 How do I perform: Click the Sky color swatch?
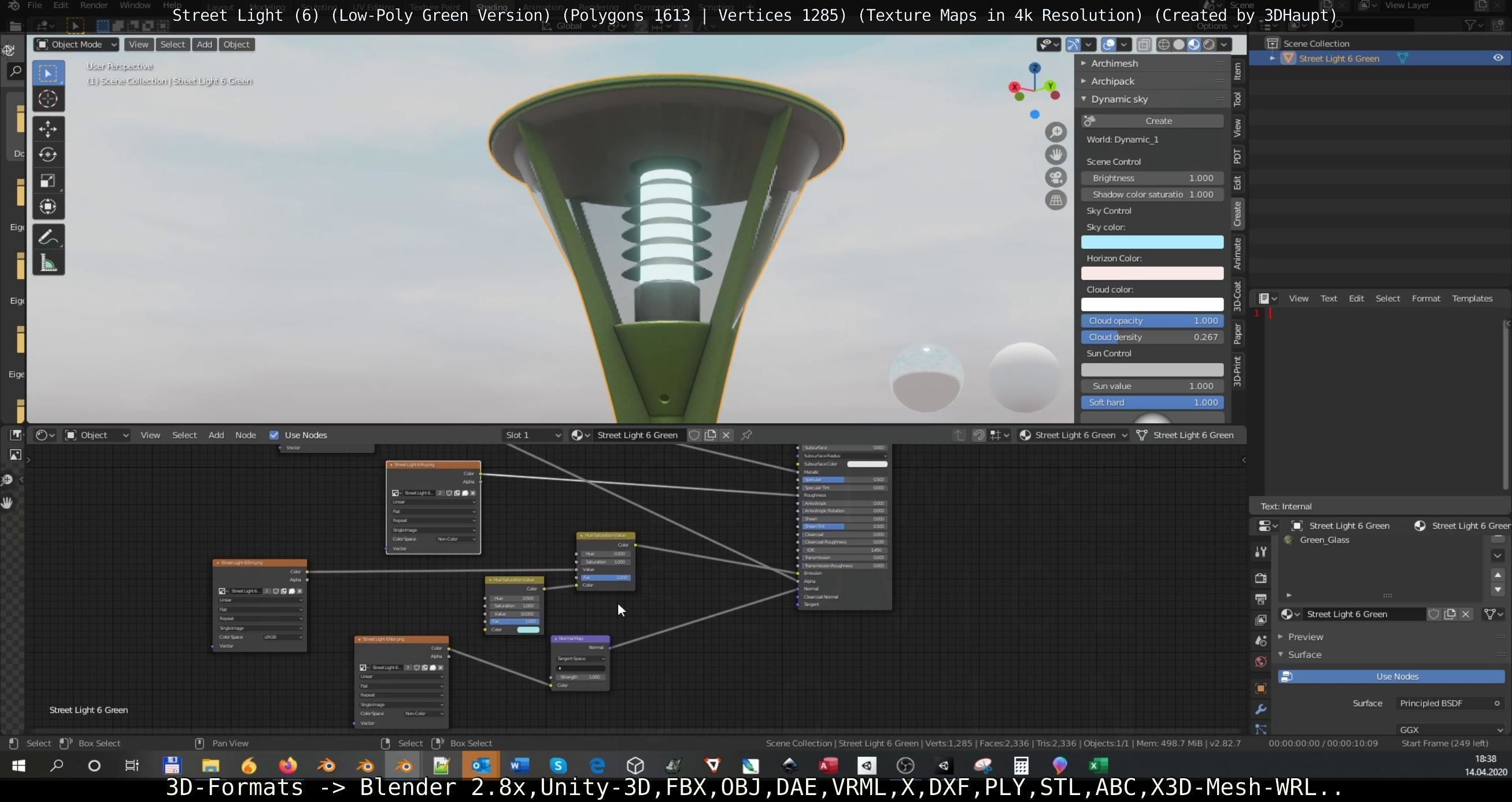pyautogui.click(x=1152, y=242)
